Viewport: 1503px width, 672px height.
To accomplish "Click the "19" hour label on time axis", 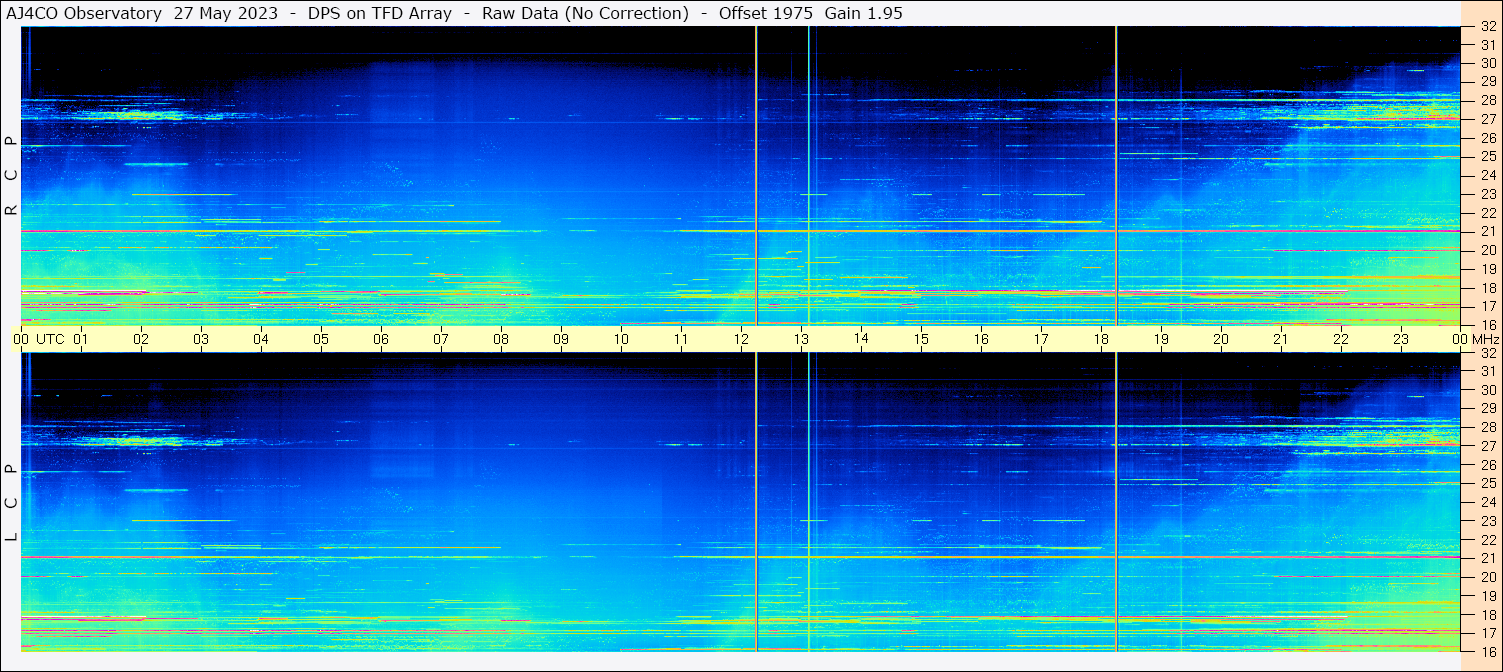I will click(1161, 339).
